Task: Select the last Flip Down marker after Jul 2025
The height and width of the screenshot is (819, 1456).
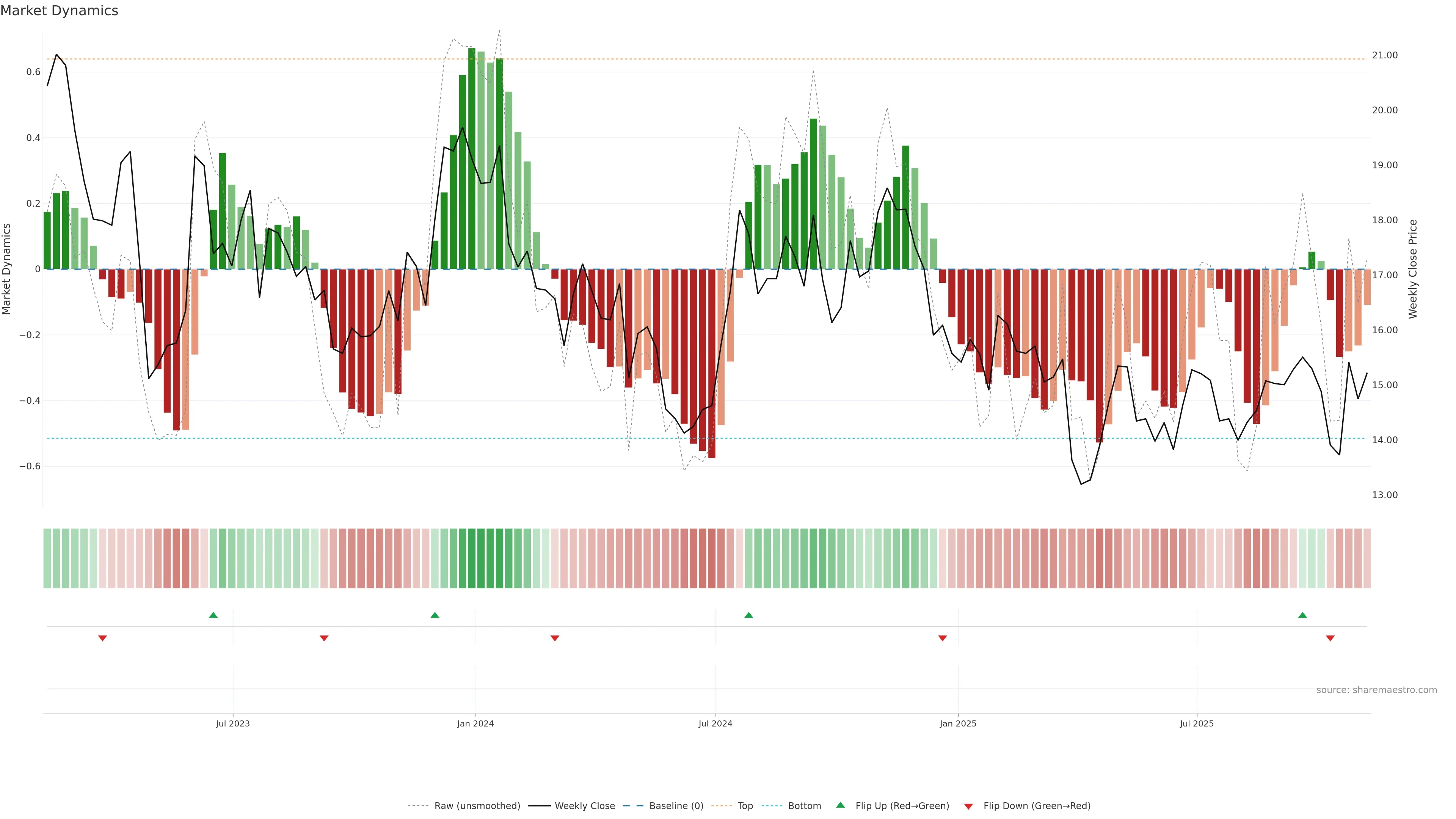Action: click(x=1330, y=638)
